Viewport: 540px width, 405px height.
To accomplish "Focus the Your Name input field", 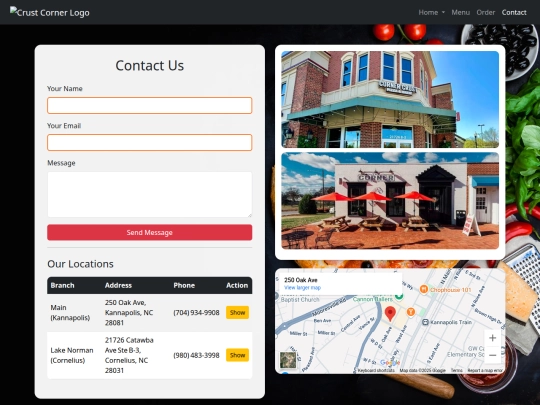I will click(149, 105).
